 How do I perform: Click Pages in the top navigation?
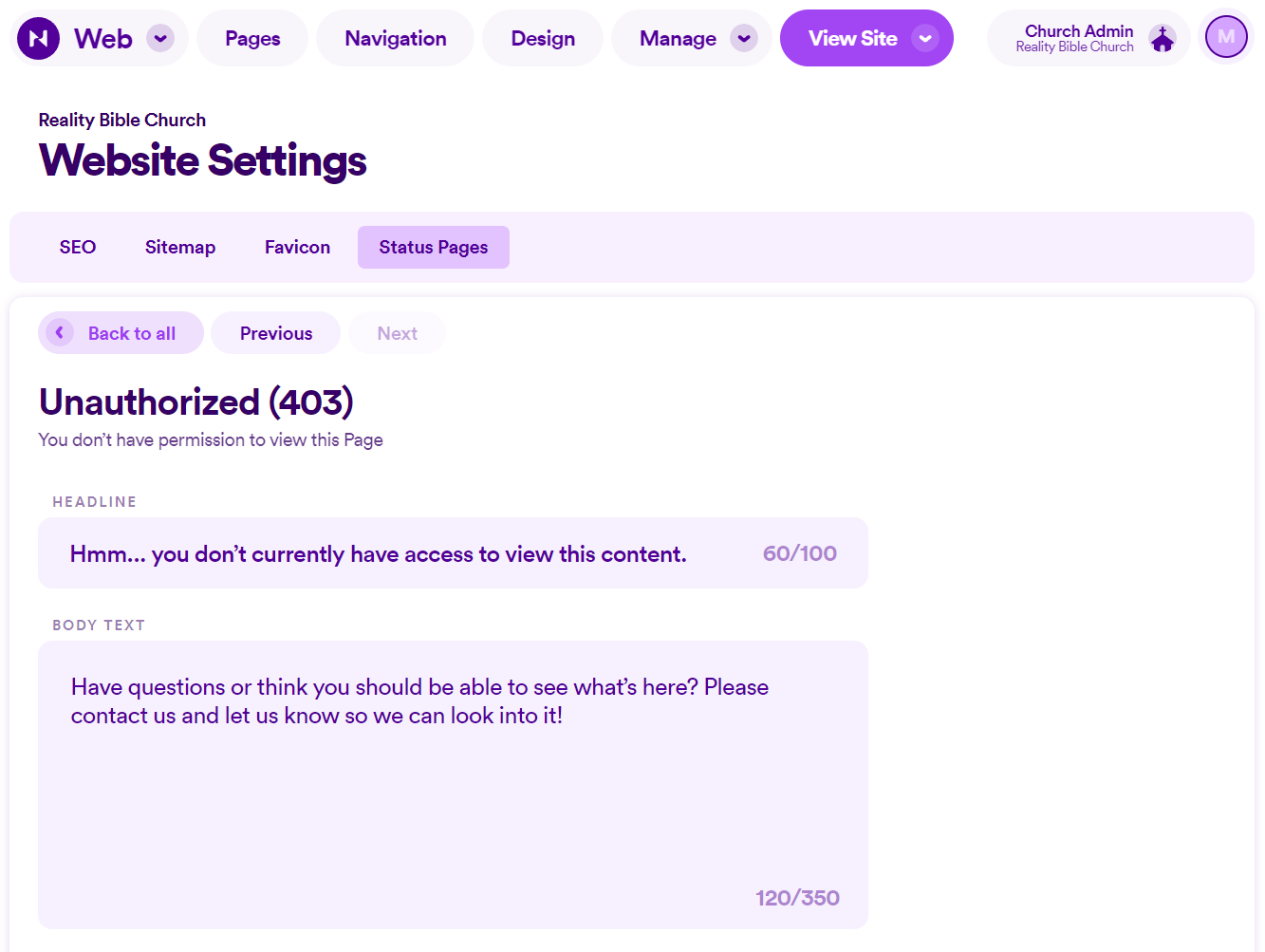click(251, 38)
